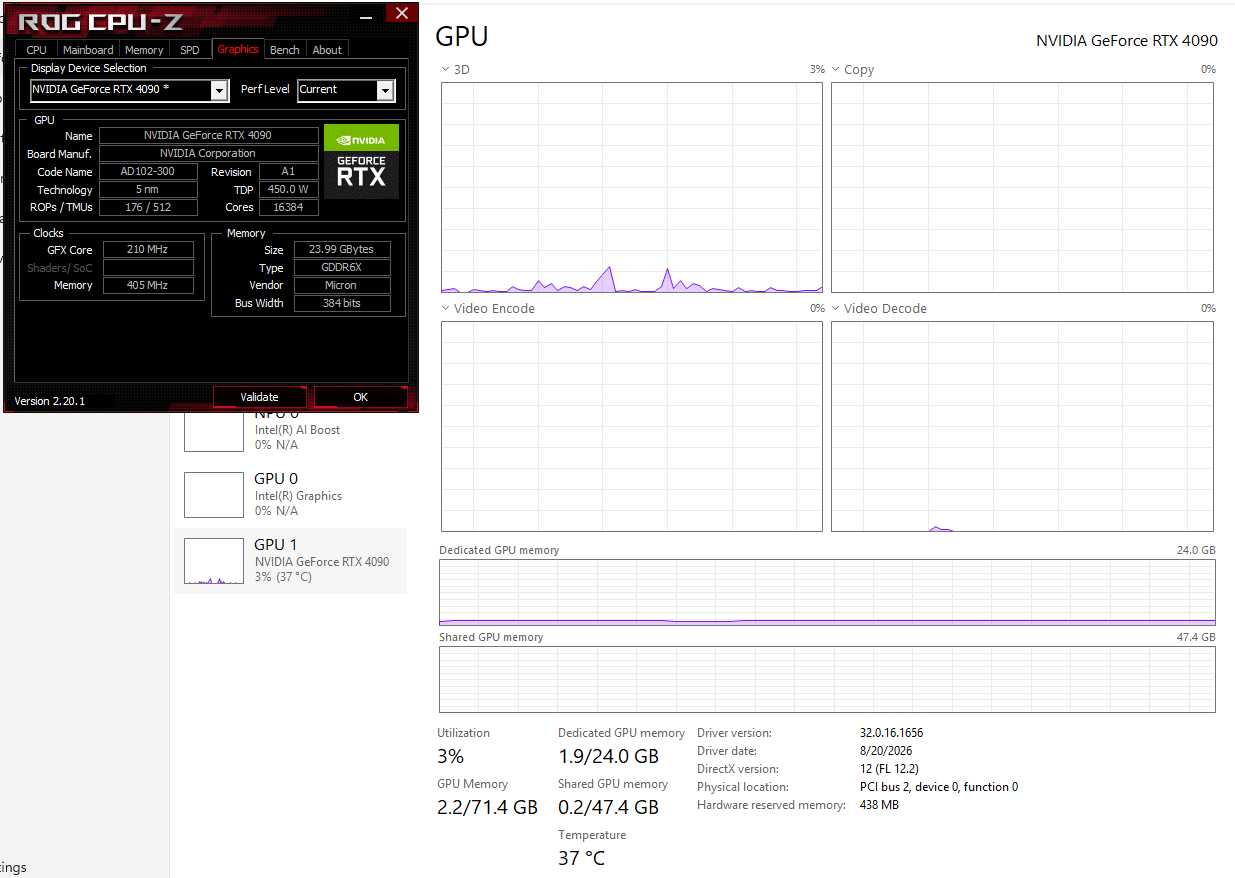Click the Validate button
1235x878 pixels.
tap(260, 397)
